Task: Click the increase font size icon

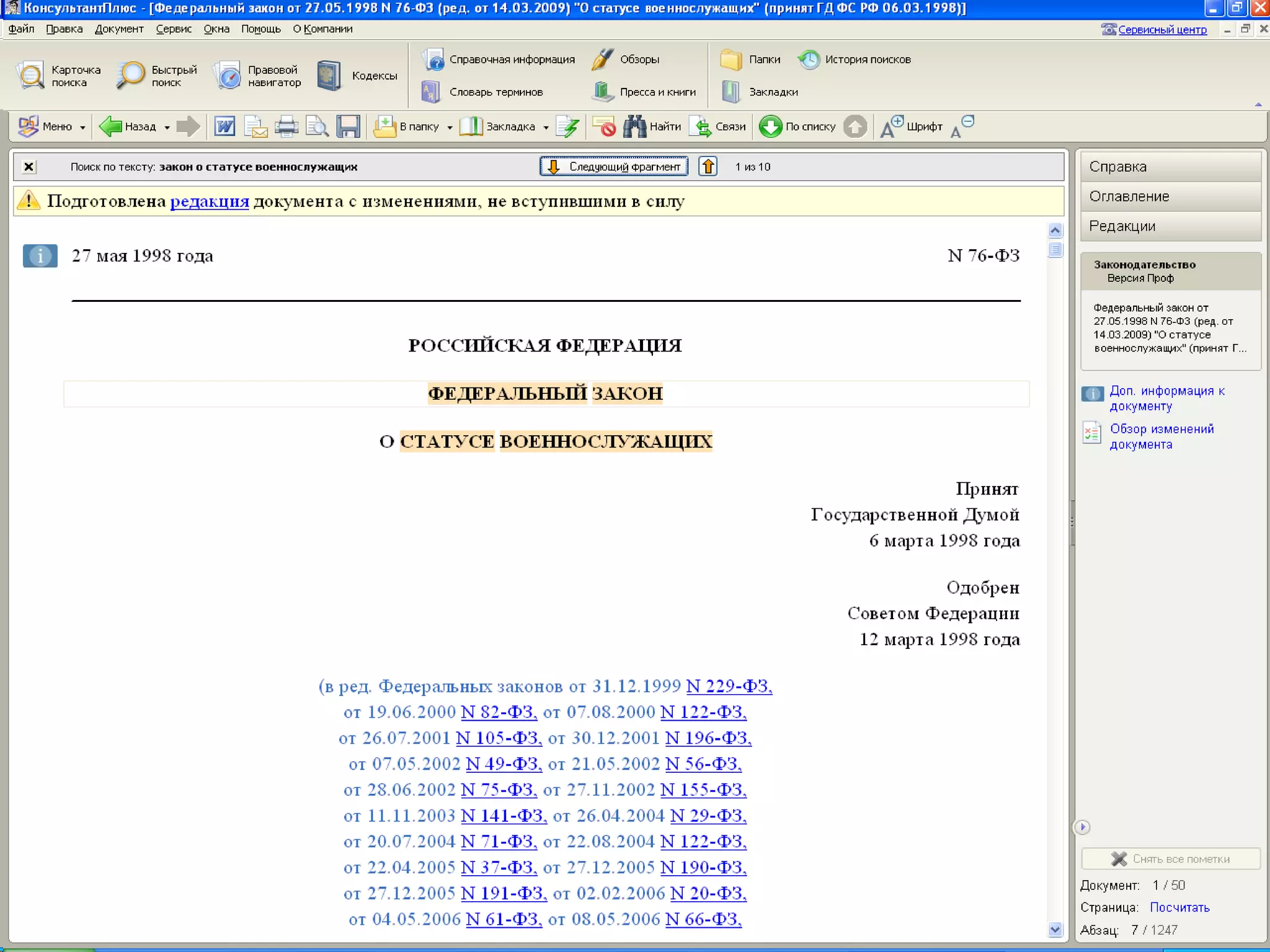Action: click(x=892, y=126)
